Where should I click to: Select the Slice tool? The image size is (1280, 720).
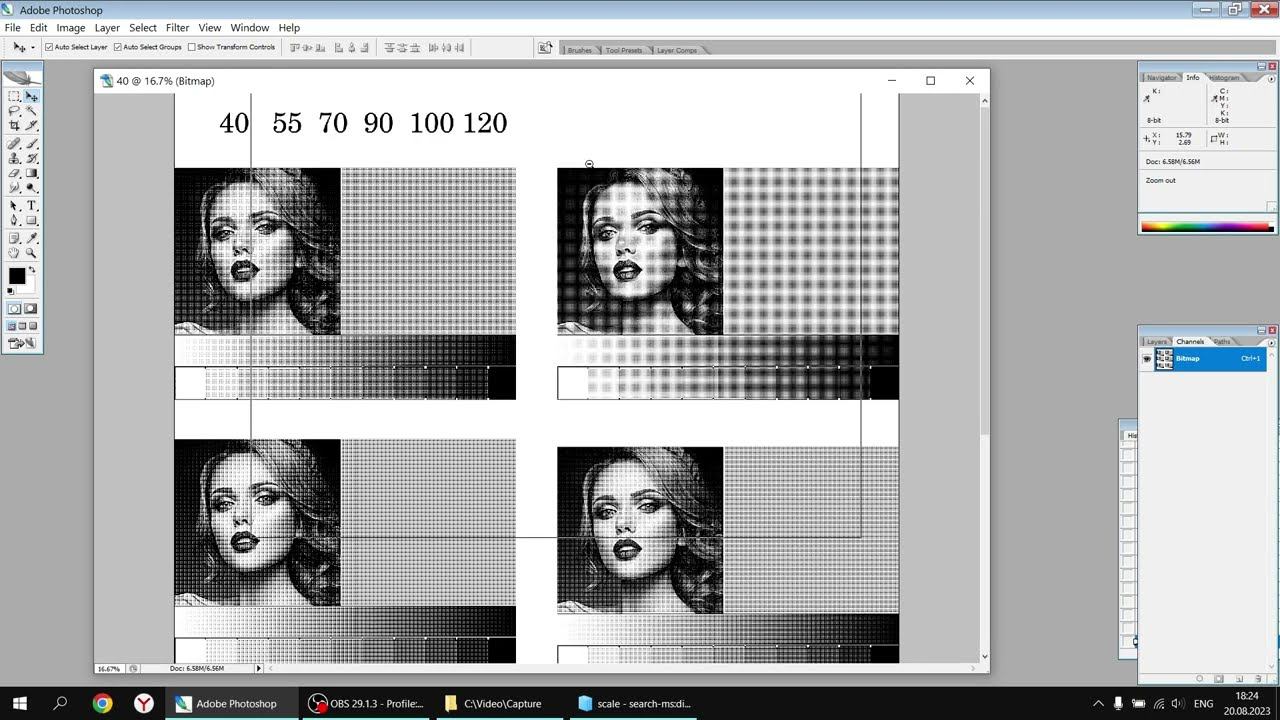pyautogui.click(x=31, y=124)
